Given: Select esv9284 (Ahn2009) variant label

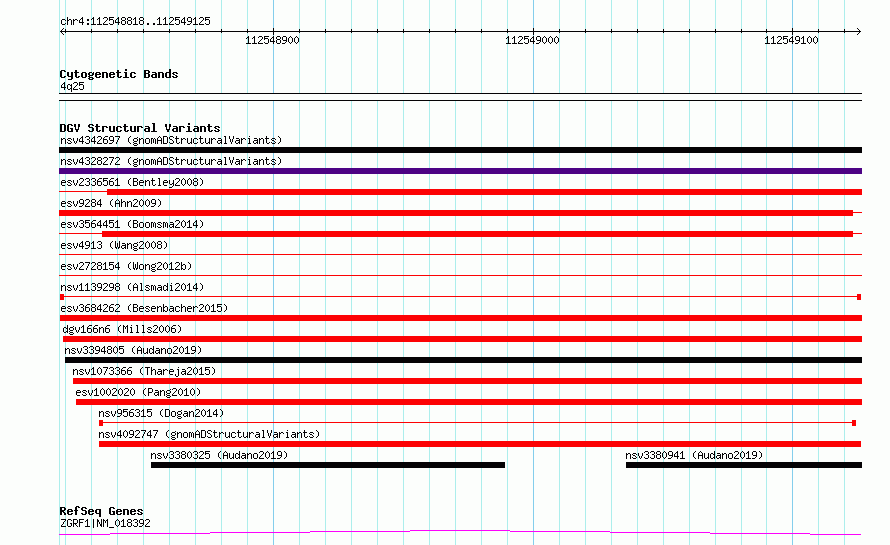Looking at the screenshot, I should pos(111,203).
